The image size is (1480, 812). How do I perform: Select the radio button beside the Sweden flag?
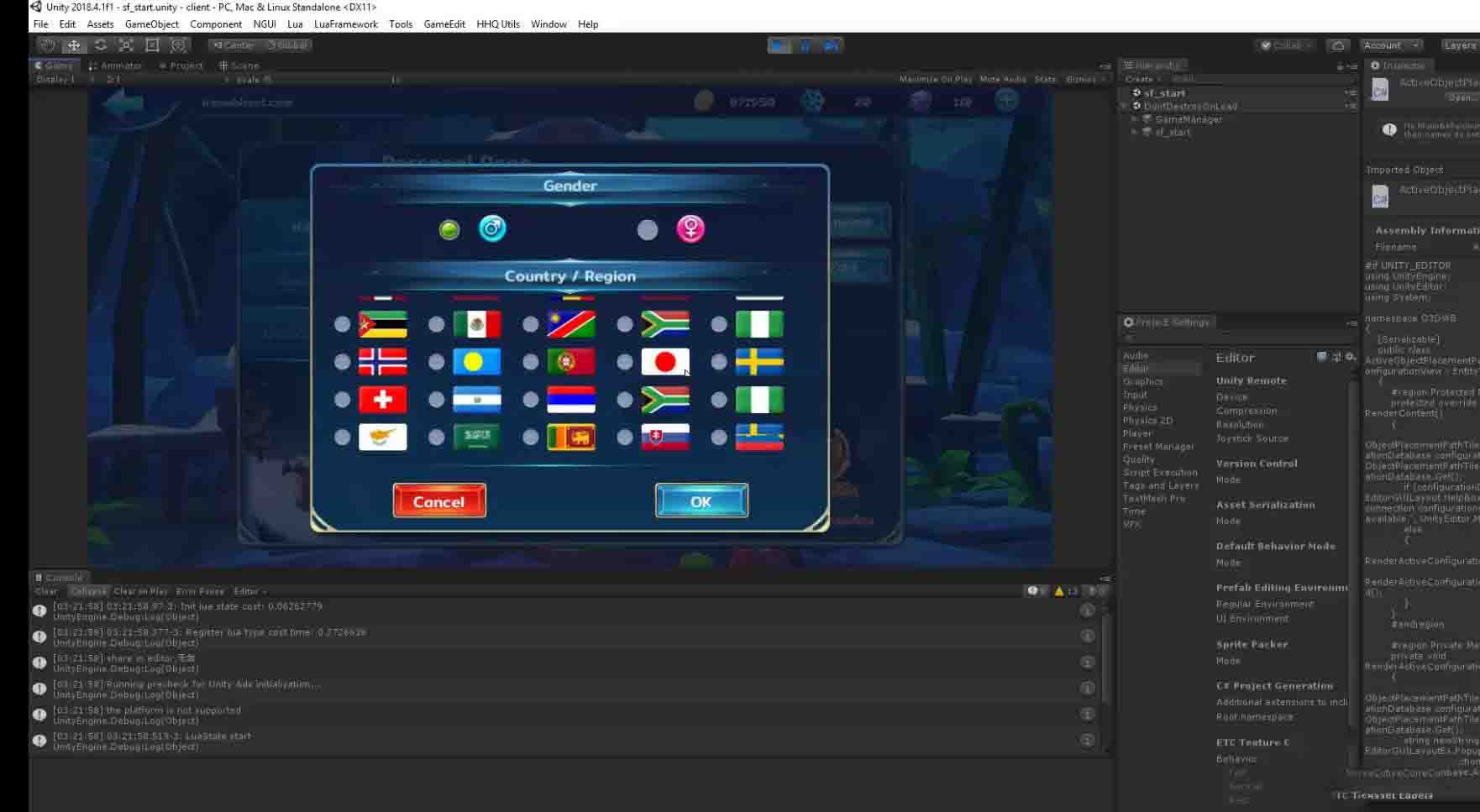[719, 362]
